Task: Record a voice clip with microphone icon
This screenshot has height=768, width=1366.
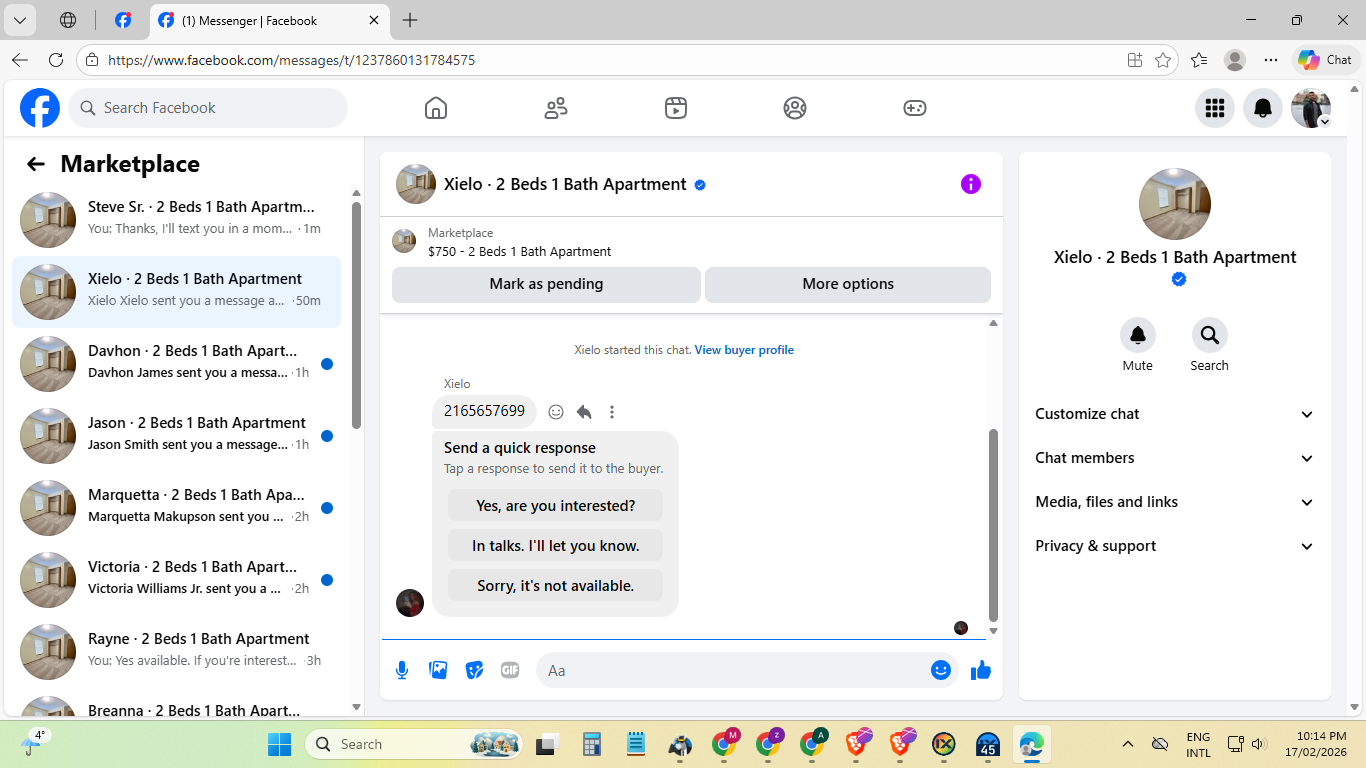Action: tap(402, 670)
